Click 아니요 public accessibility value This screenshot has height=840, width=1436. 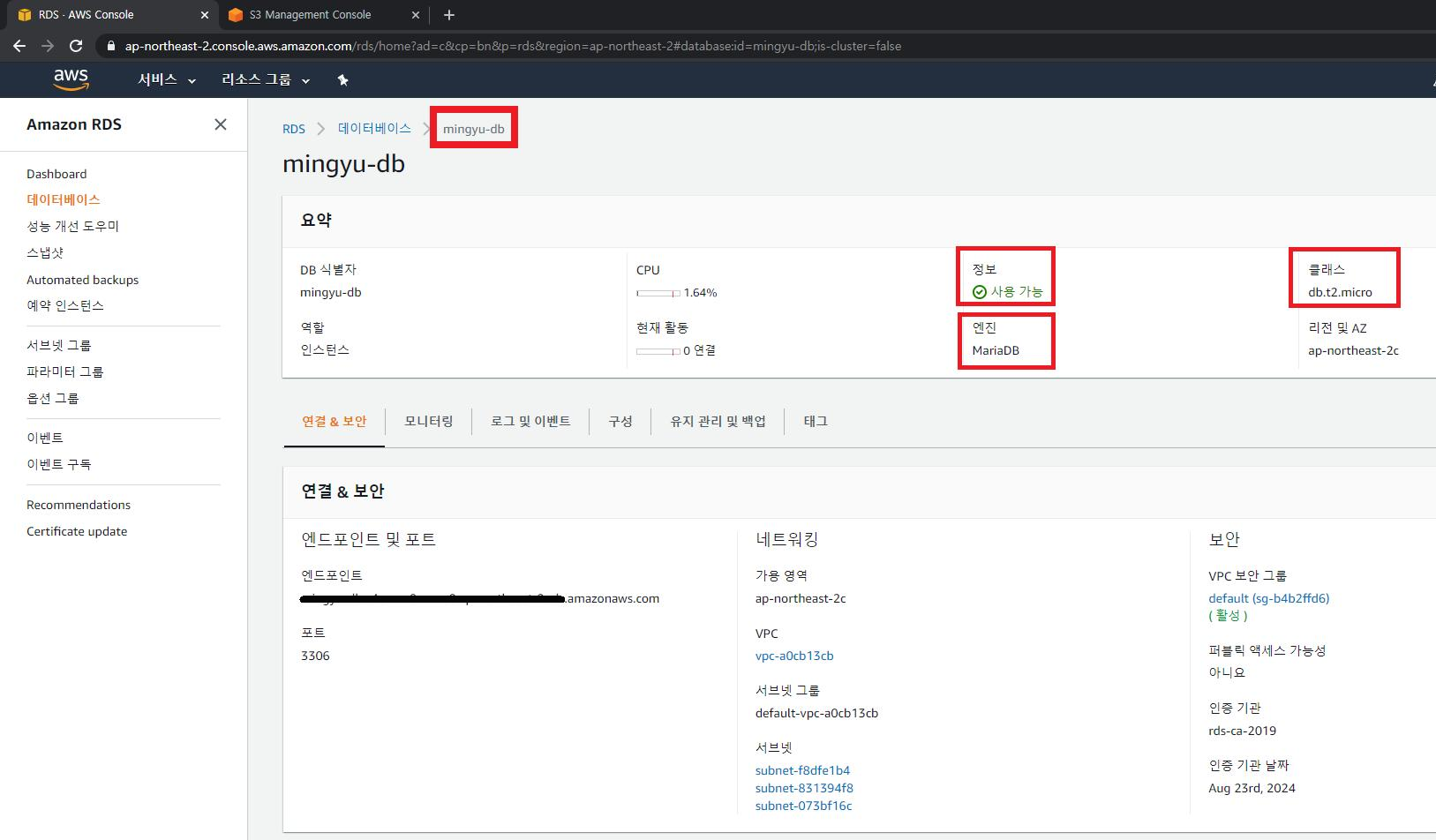click(x=1227, y=672)
